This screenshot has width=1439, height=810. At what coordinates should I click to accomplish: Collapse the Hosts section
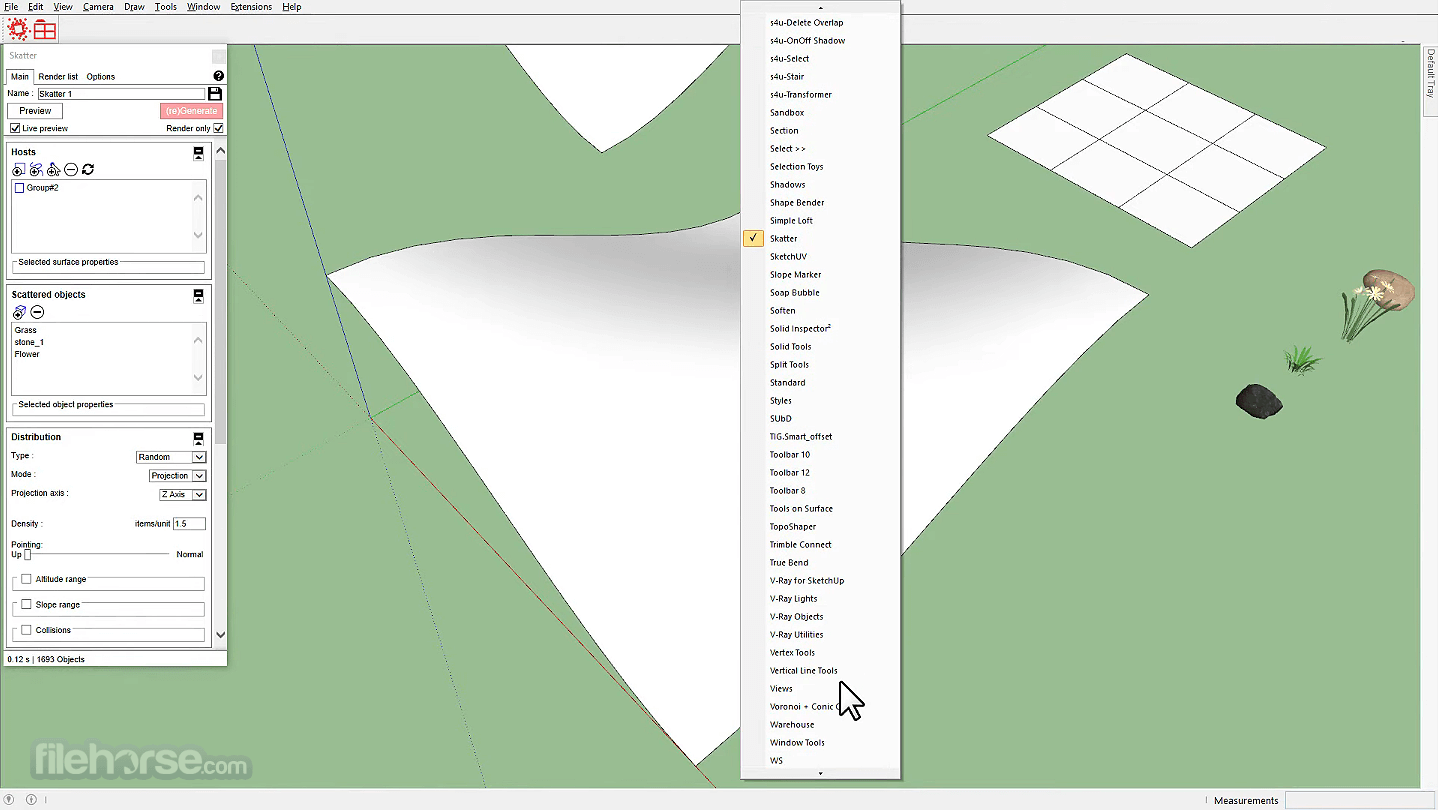click(198, 153)
